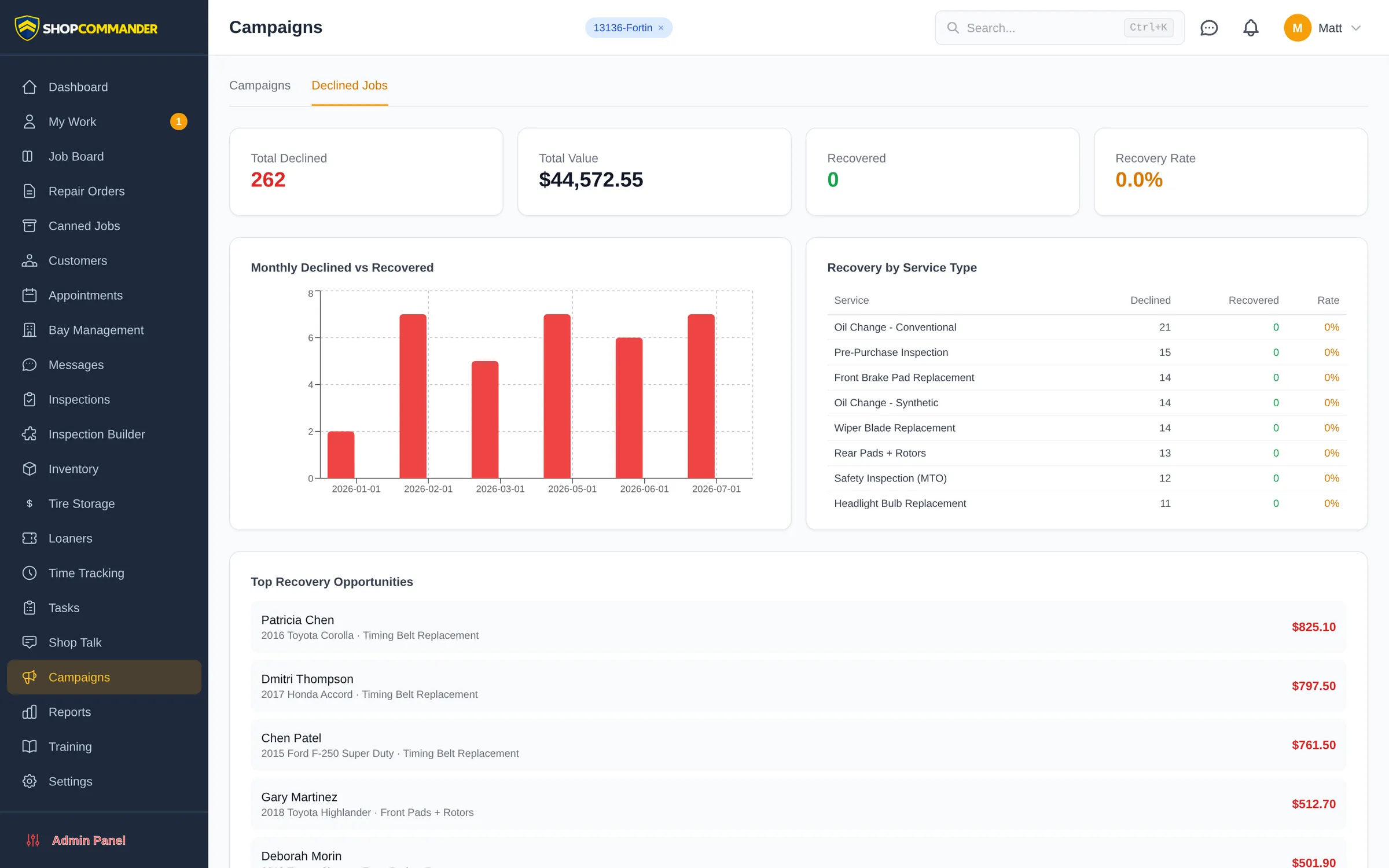Click the Admin Panel sliders icon
The width and height of the screenshot is (1389, 868).
coord(33,840)
